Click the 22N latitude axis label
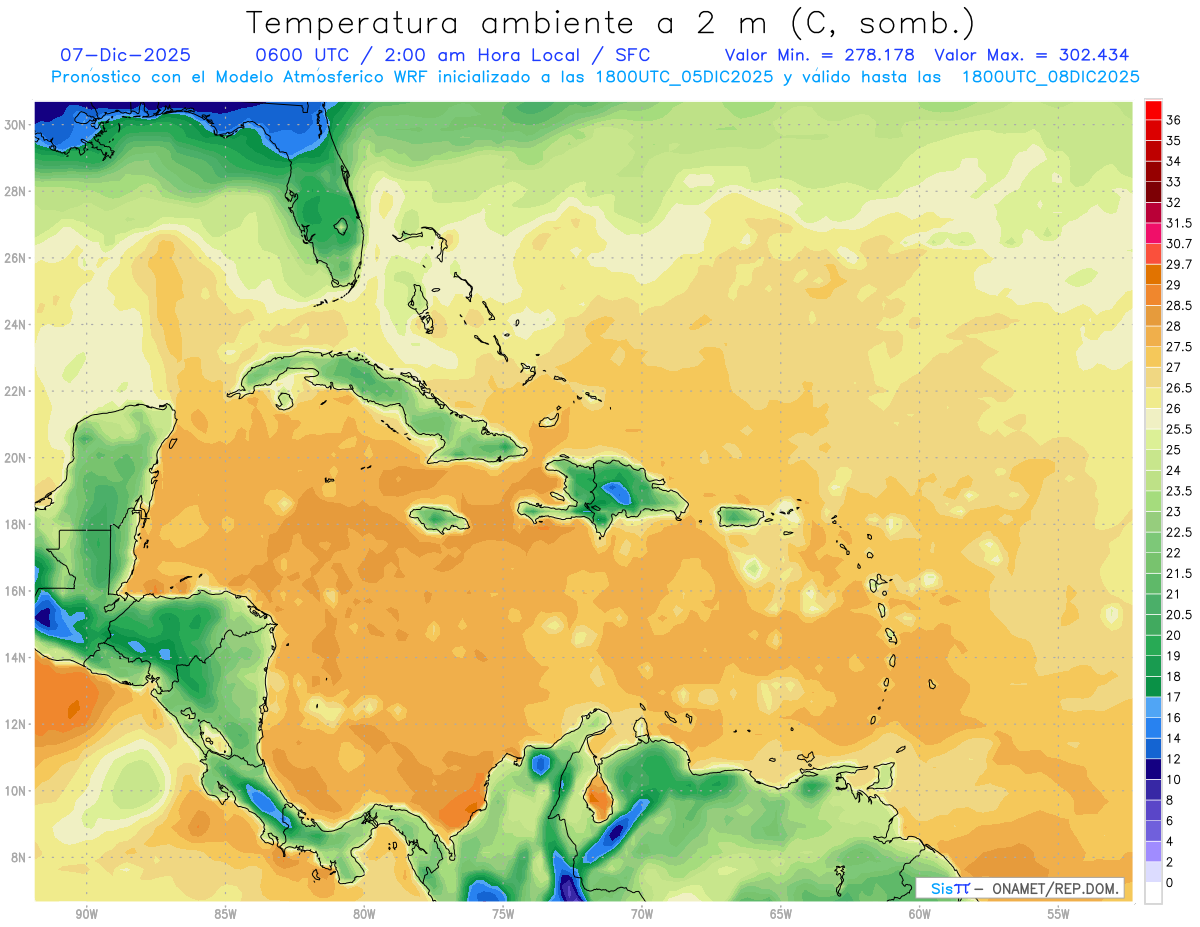The height and width of the screenshot is (927, 1200). tap(17, 391)
